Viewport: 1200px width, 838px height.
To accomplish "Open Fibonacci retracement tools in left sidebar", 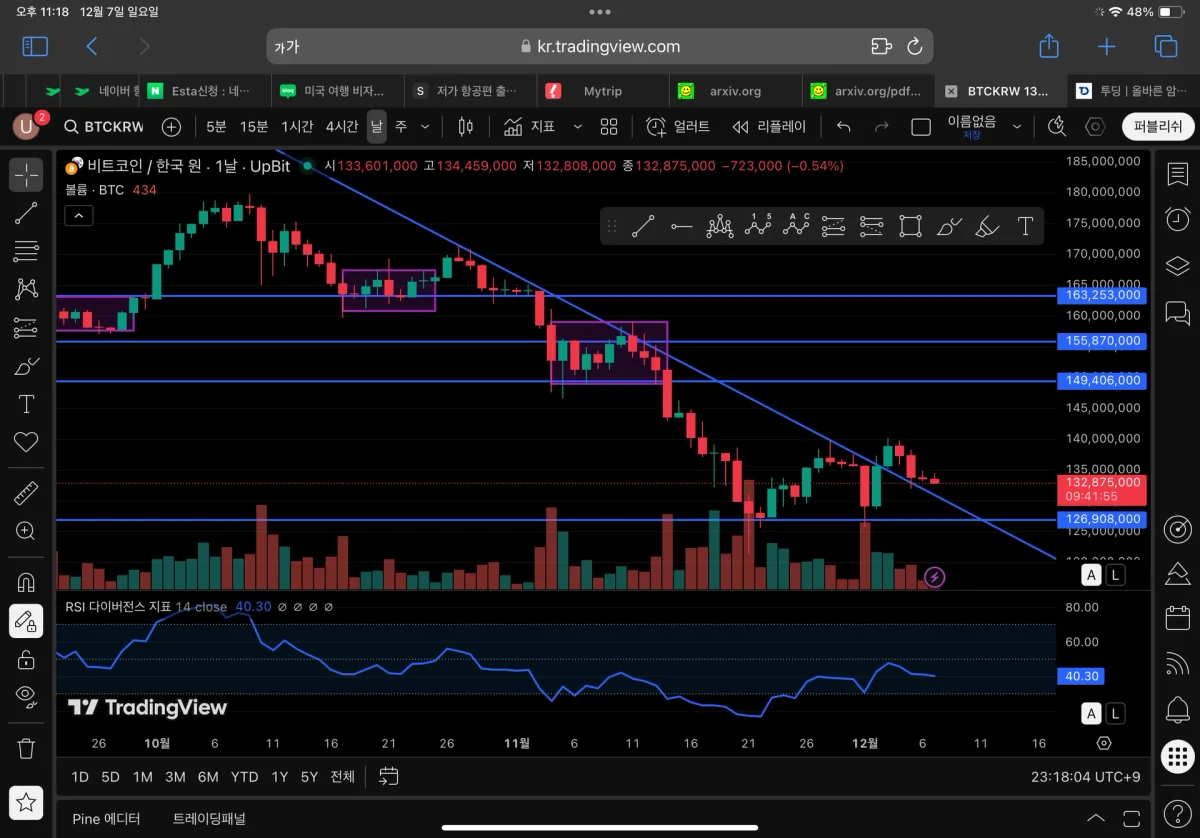I will point(26,251).
